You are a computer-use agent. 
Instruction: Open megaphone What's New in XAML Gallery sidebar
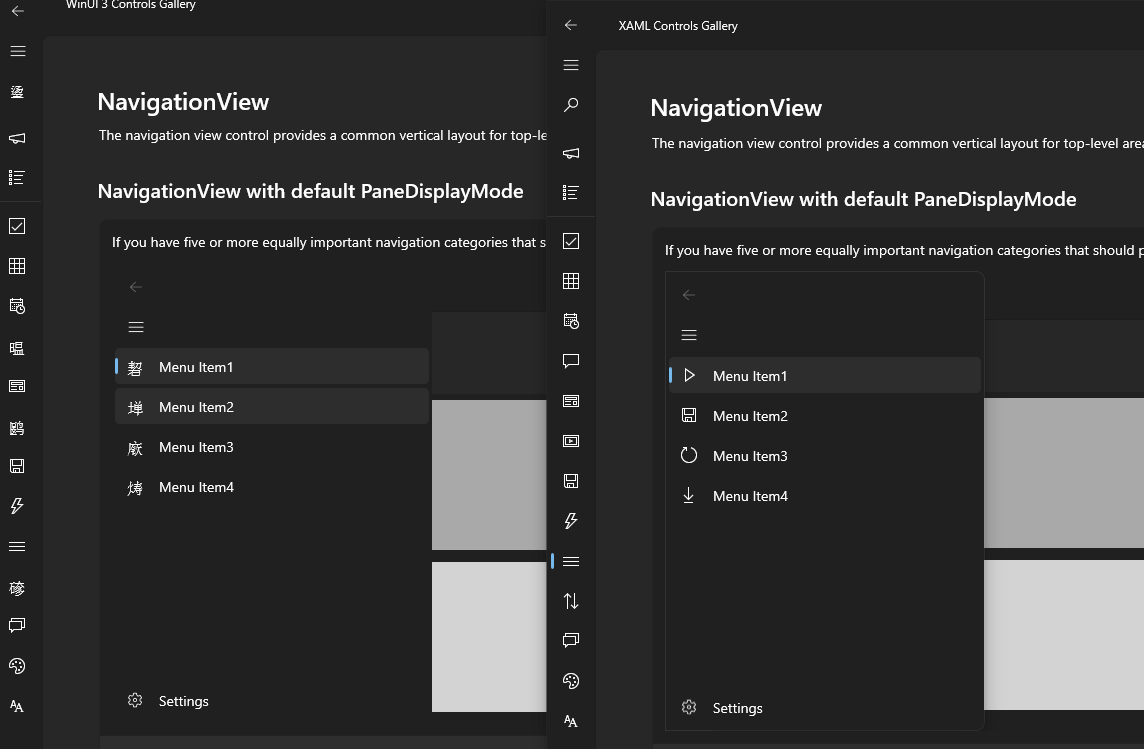(x=571, y=153)
